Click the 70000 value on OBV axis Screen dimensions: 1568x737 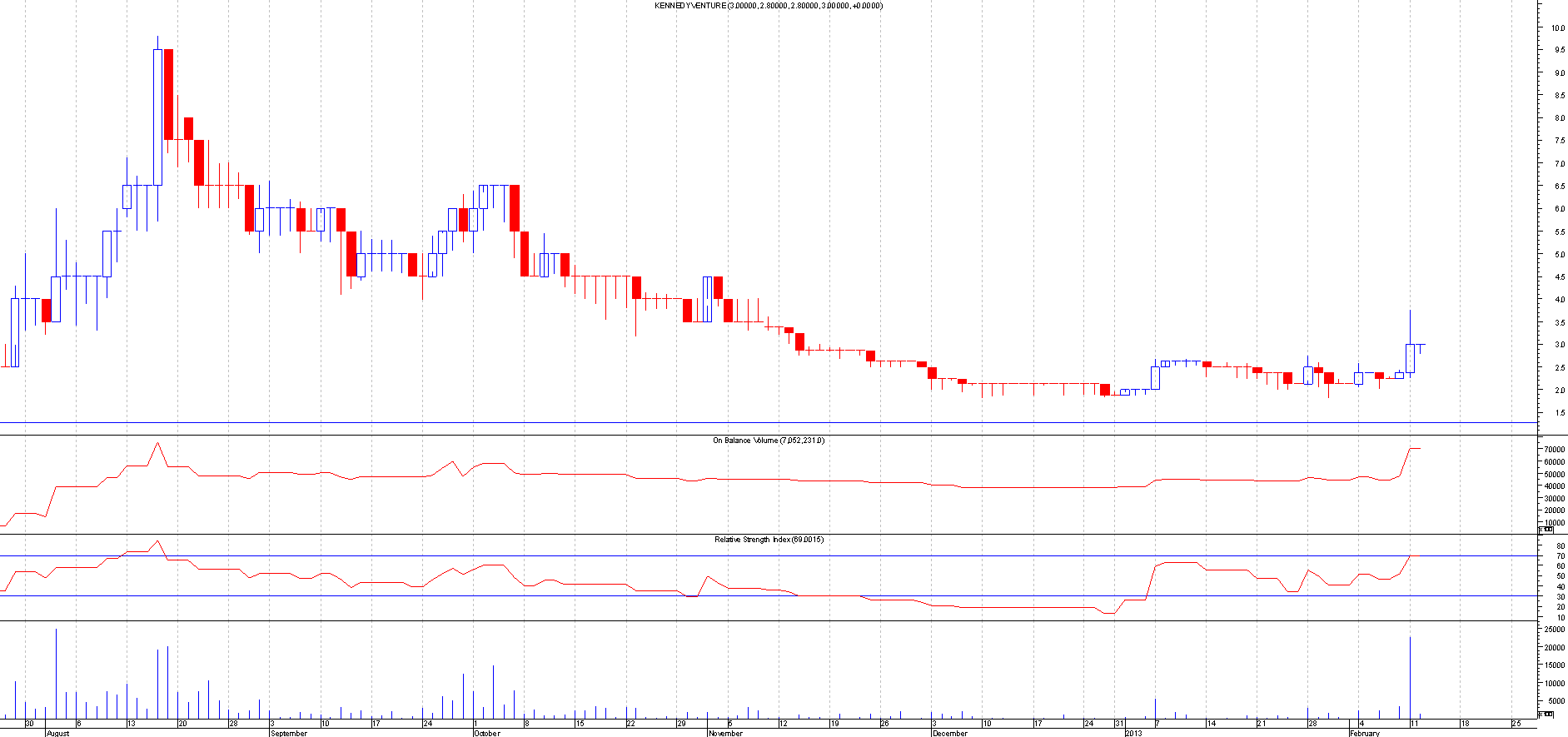point(1554,450)
